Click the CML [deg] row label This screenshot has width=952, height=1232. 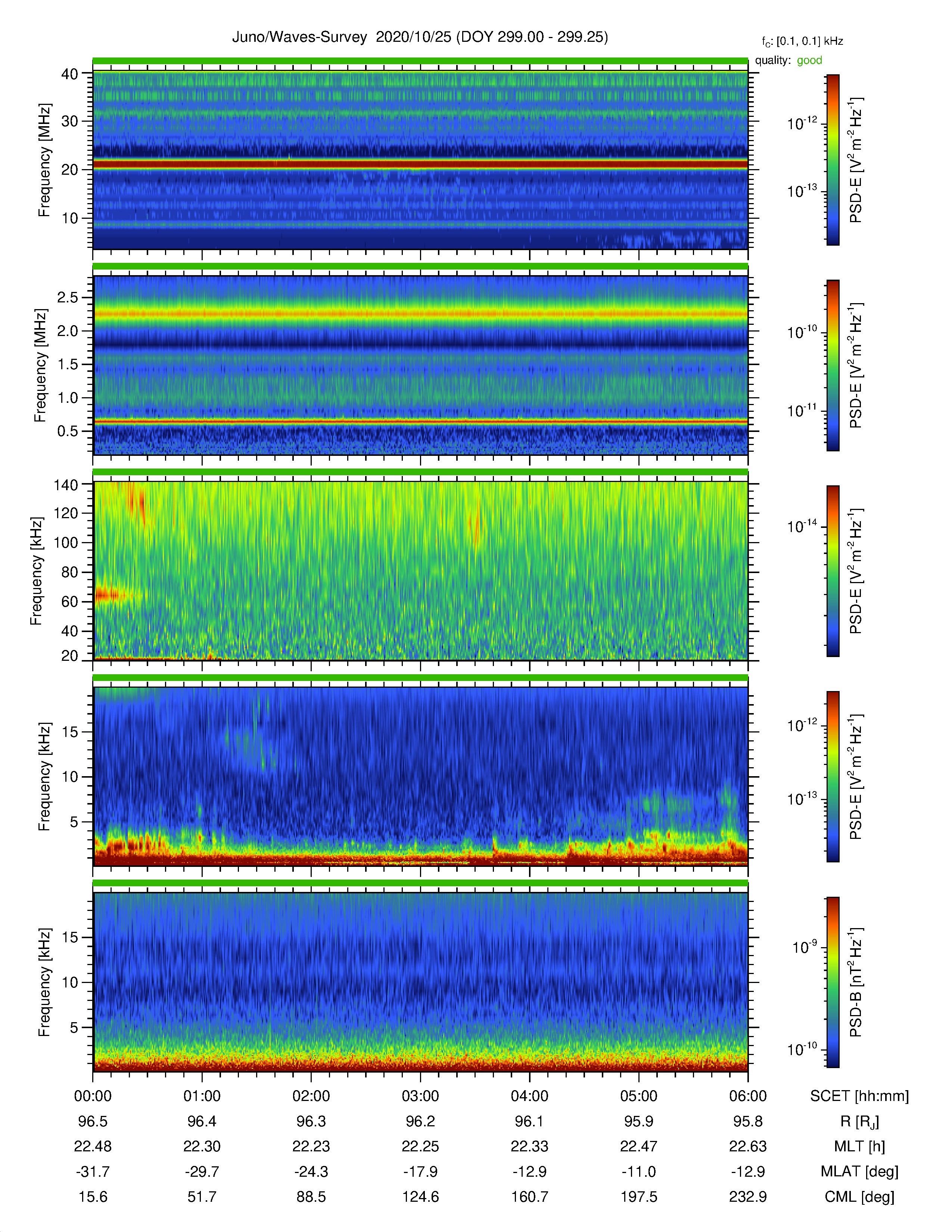click(x=859, y=1197)
